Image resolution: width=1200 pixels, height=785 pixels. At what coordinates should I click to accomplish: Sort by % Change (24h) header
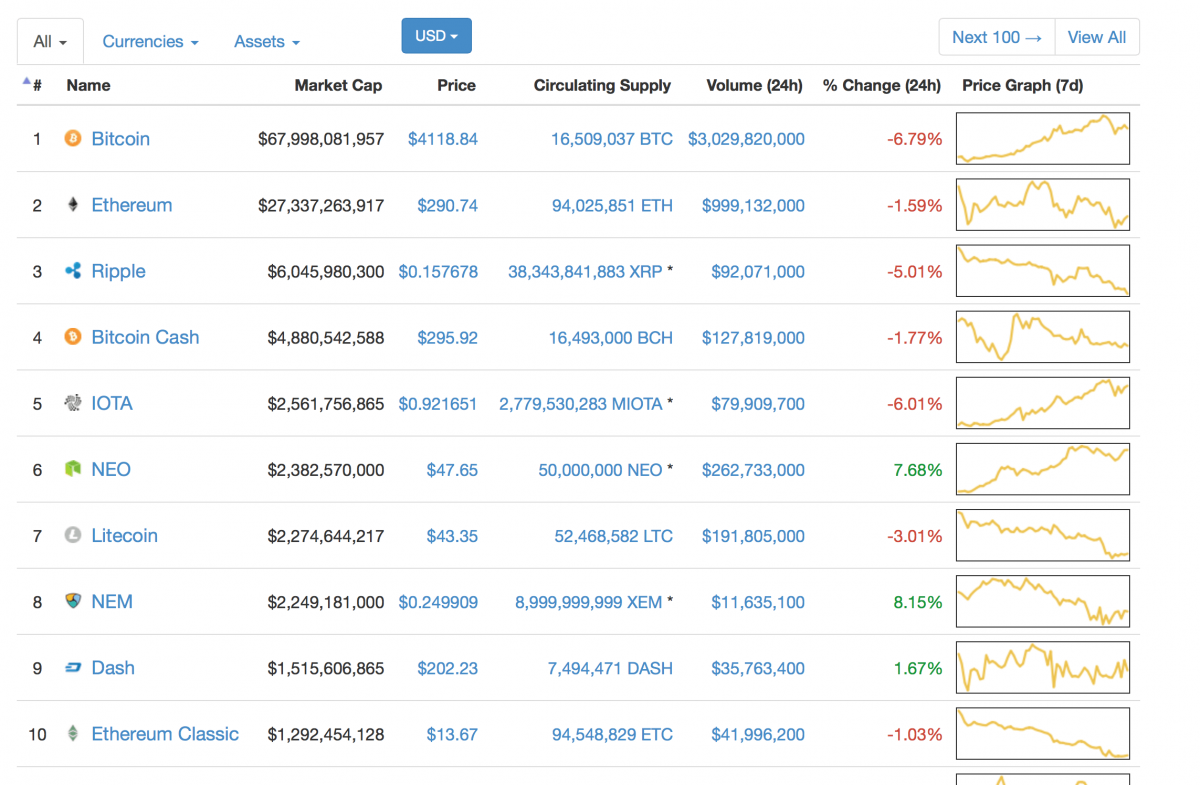click(x=882, y=85)
